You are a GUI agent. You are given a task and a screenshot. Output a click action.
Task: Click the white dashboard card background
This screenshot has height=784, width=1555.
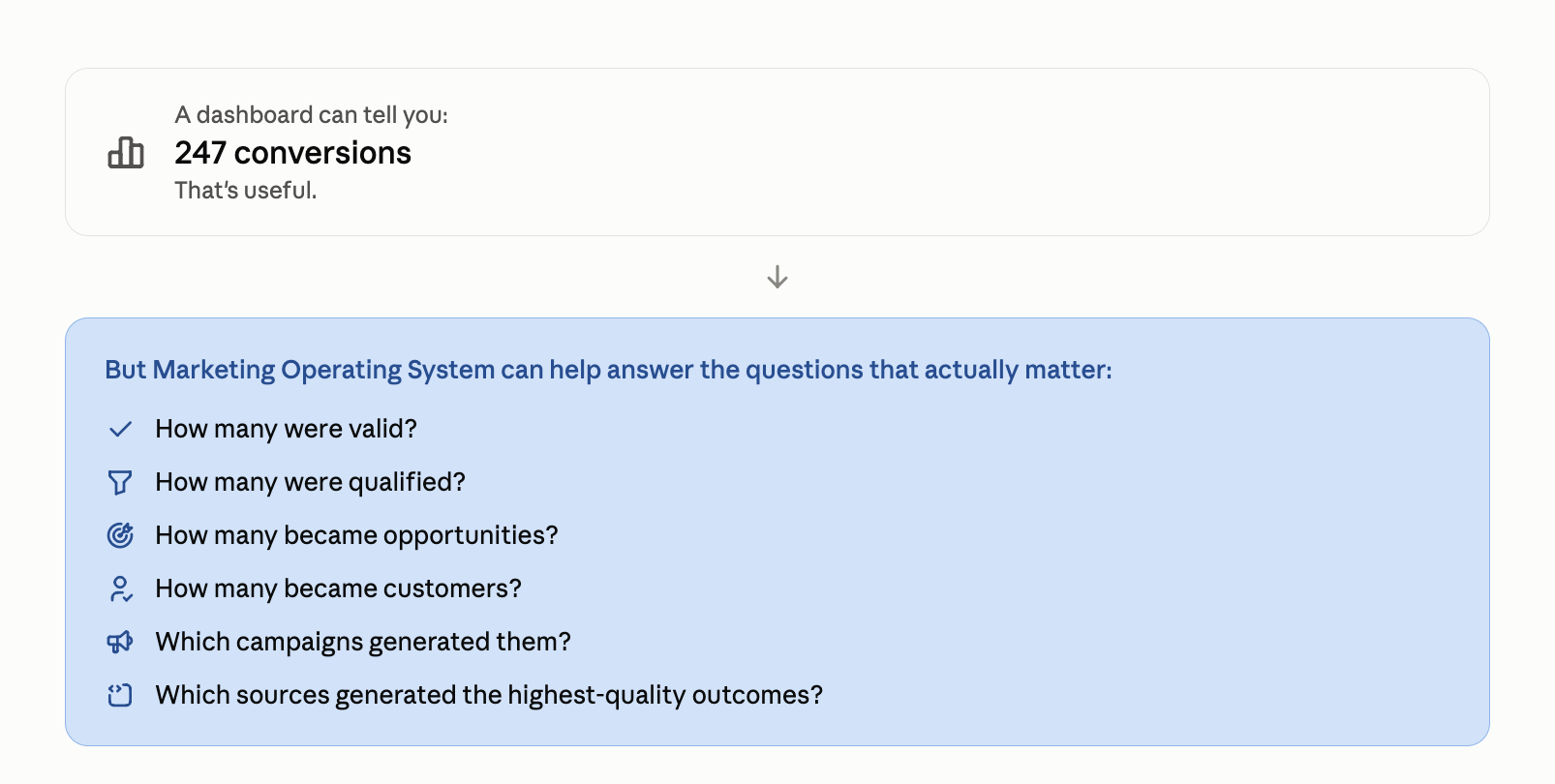pos(968,152)
